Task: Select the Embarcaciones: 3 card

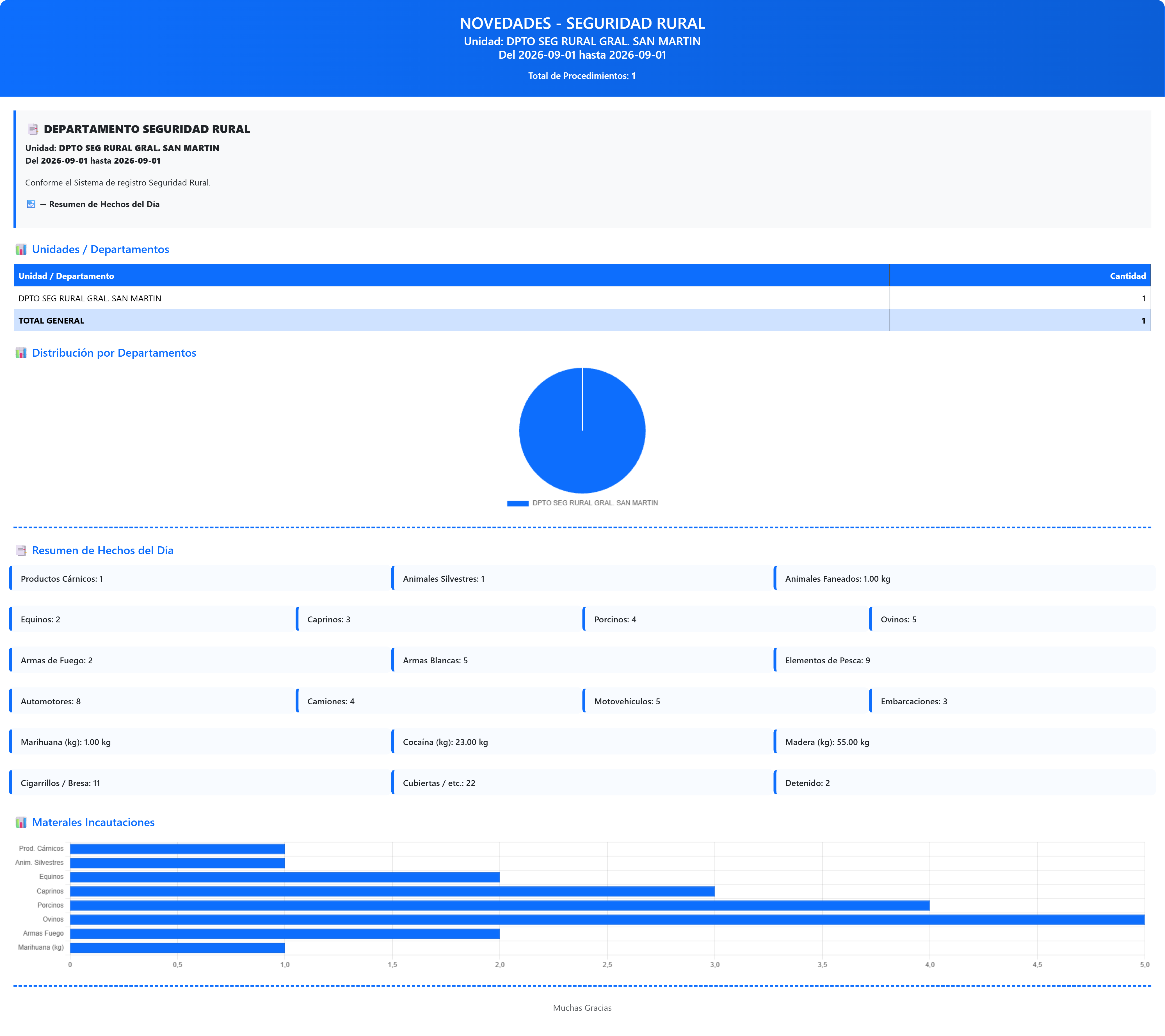Action: point(1012,702)
